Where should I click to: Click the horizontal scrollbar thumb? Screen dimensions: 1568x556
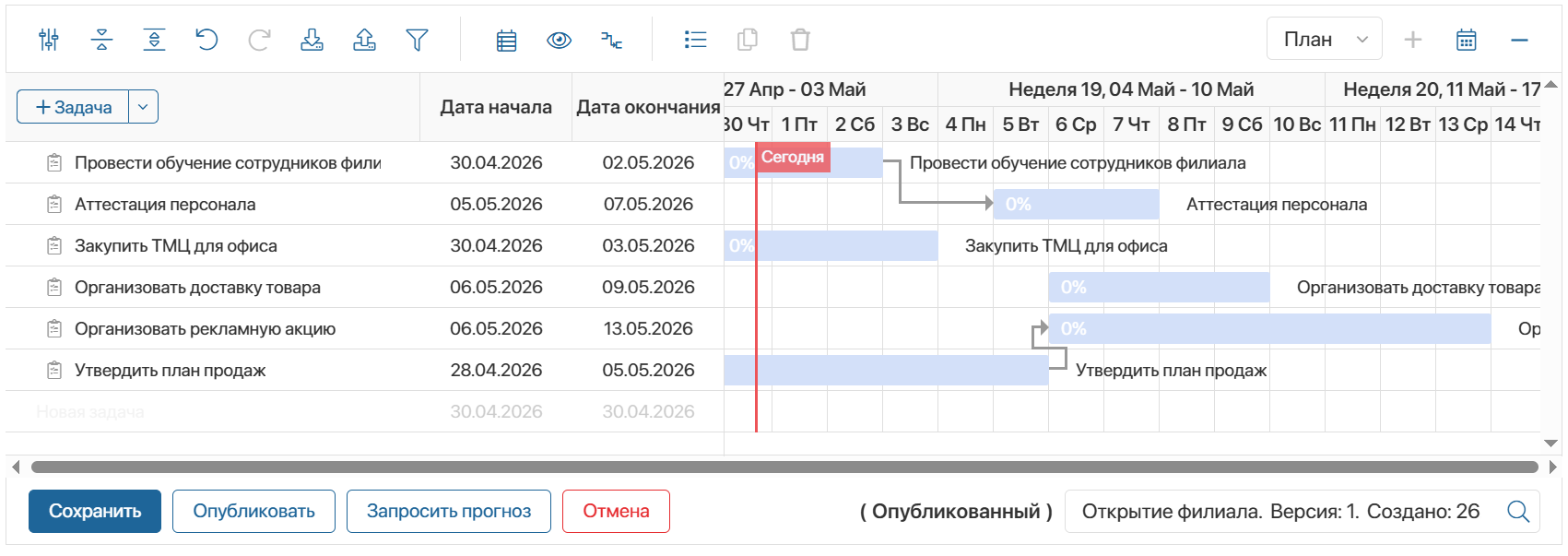(784, 467)
